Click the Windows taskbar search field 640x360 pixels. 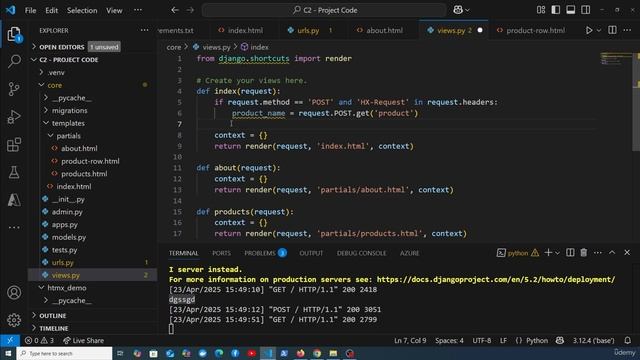[64, 353]
